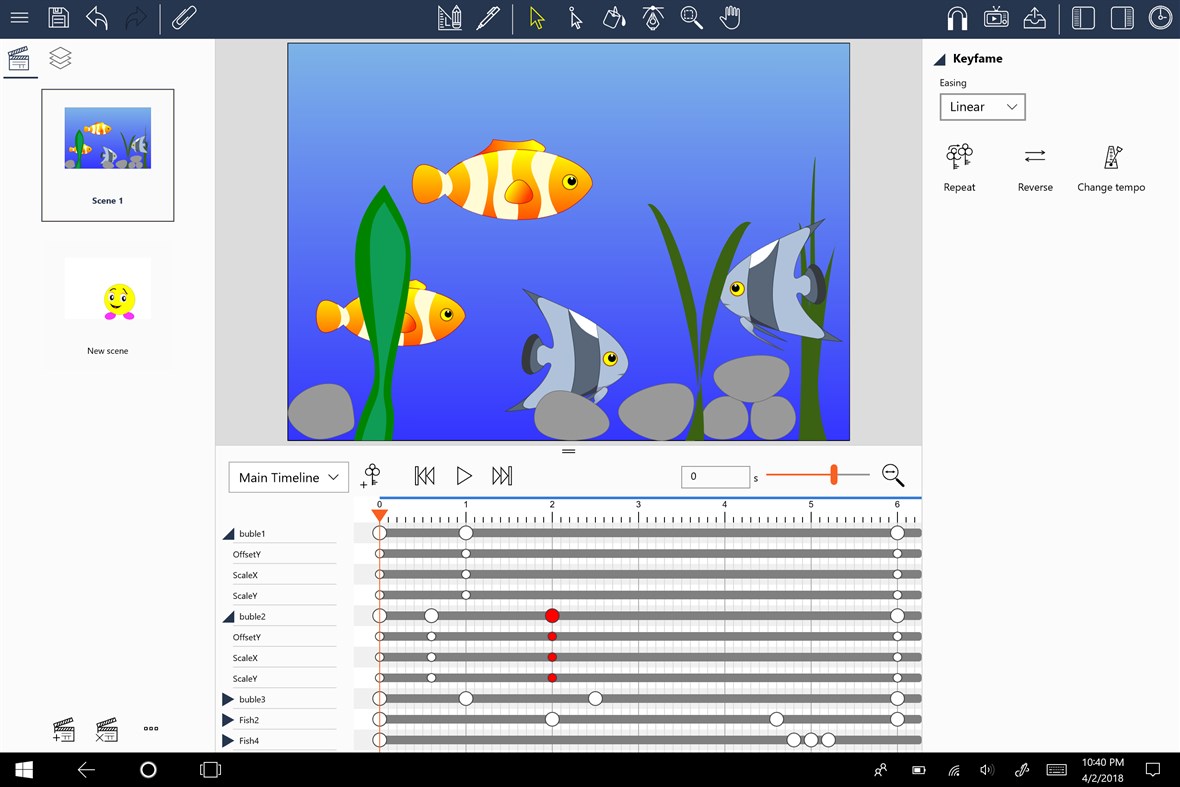
Task: Toggle the right panel visibility
Action: tap(1122, 17)
